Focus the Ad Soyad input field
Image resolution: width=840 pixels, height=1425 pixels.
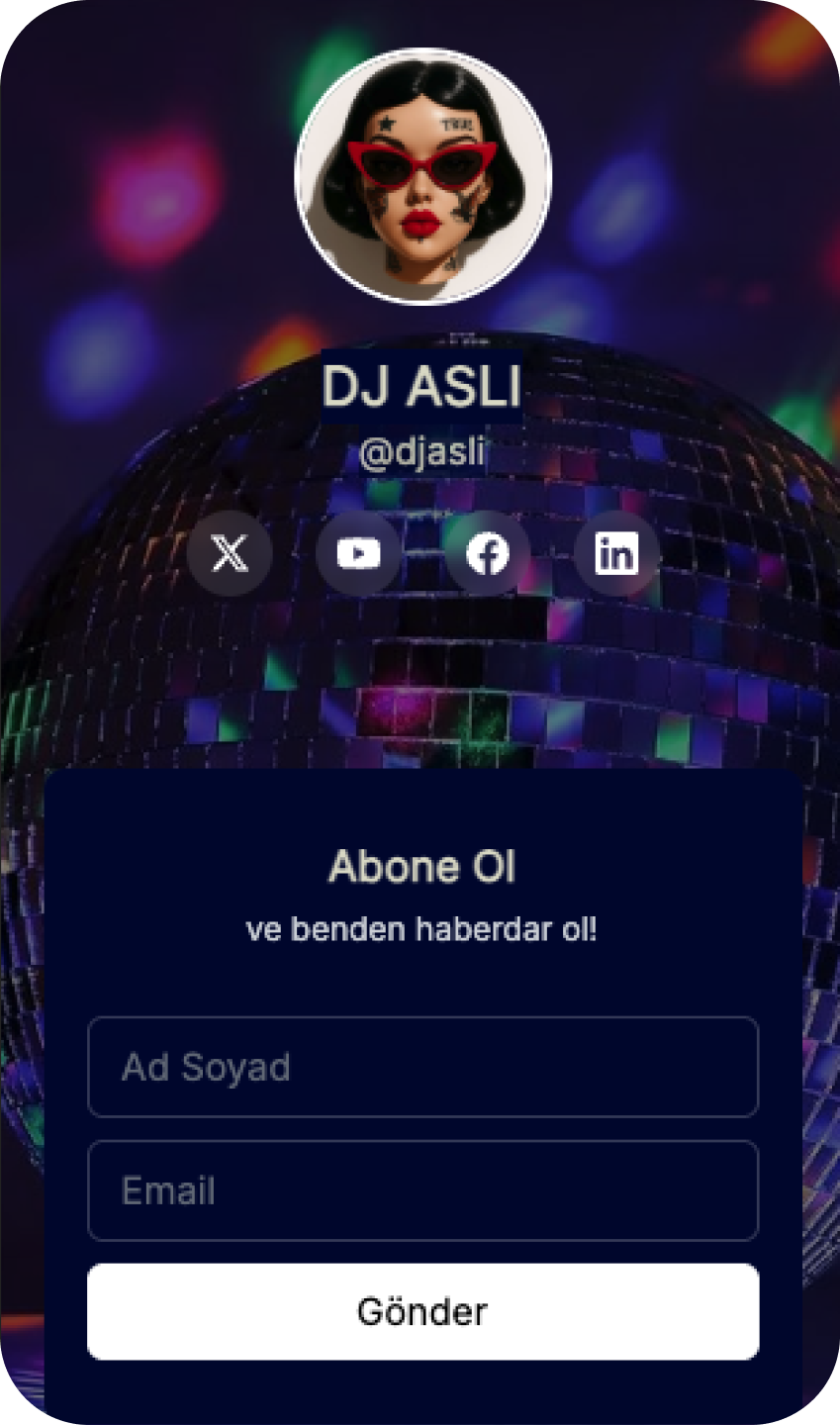point(423,1067)
